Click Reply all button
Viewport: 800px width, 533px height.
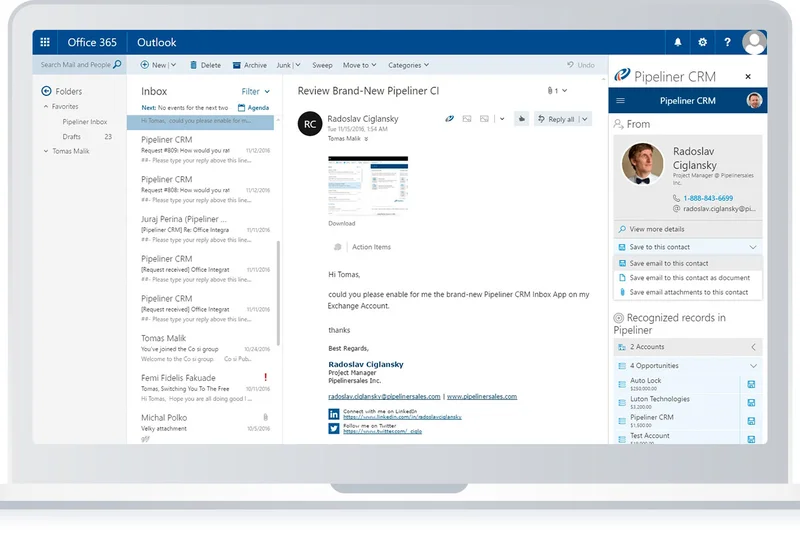(x=557, y=119)
